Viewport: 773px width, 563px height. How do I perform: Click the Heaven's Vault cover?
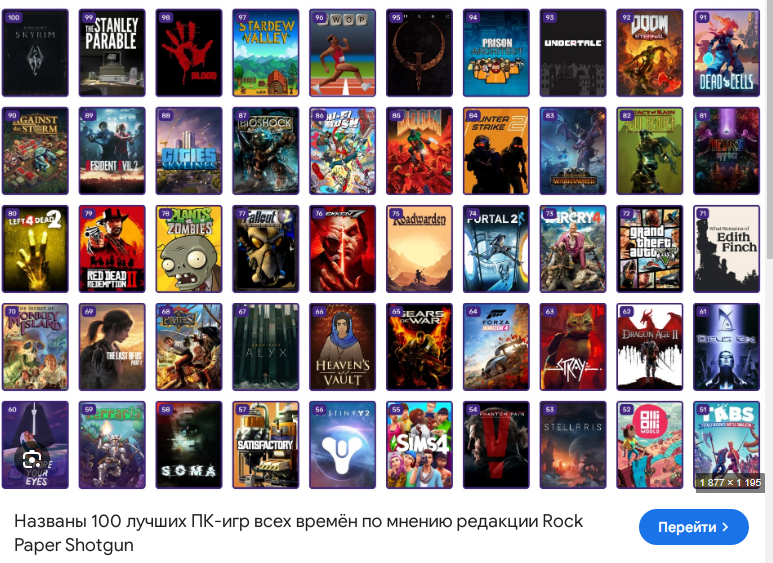coord(343,347)
